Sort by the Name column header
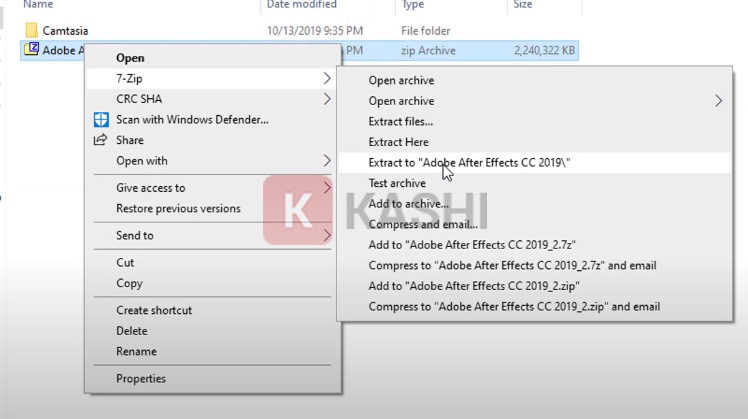Image resolution: width=748 pixels, height=419 pixels. [38, 4]
